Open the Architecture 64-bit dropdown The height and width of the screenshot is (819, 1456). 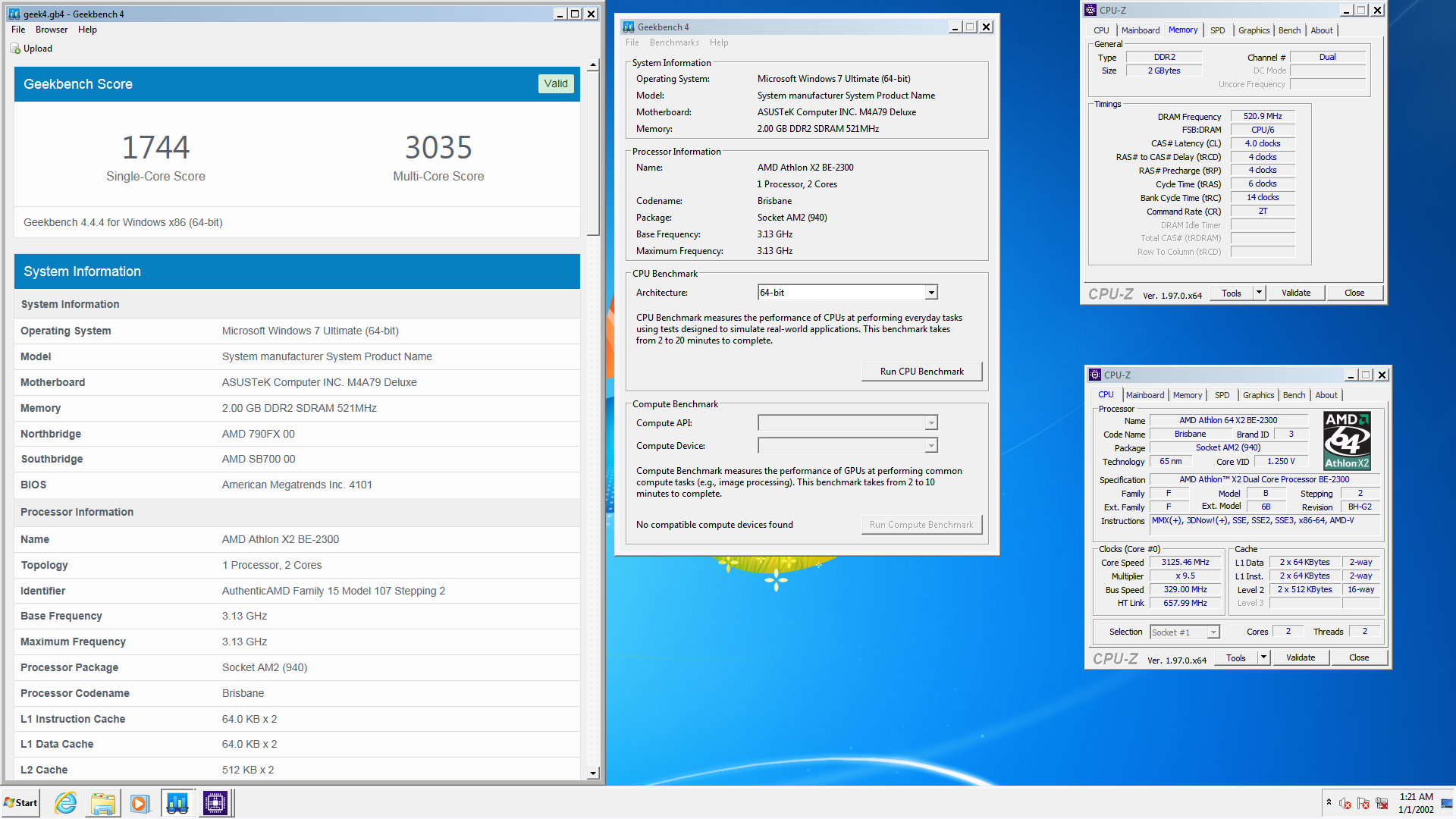pos(931,293)
